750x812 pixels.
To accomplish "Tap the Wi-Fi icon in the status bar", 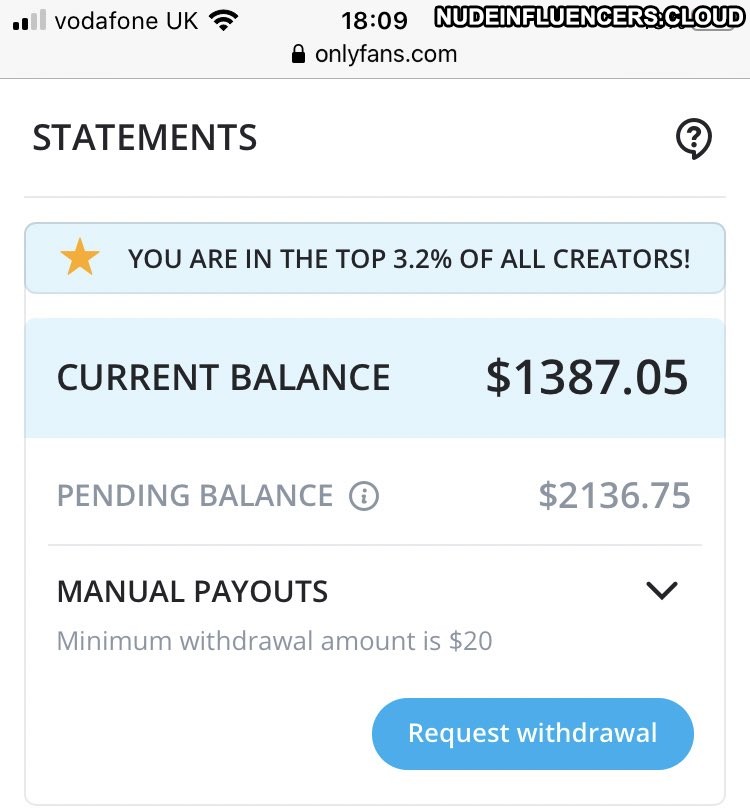I will (x=225, y=20).
